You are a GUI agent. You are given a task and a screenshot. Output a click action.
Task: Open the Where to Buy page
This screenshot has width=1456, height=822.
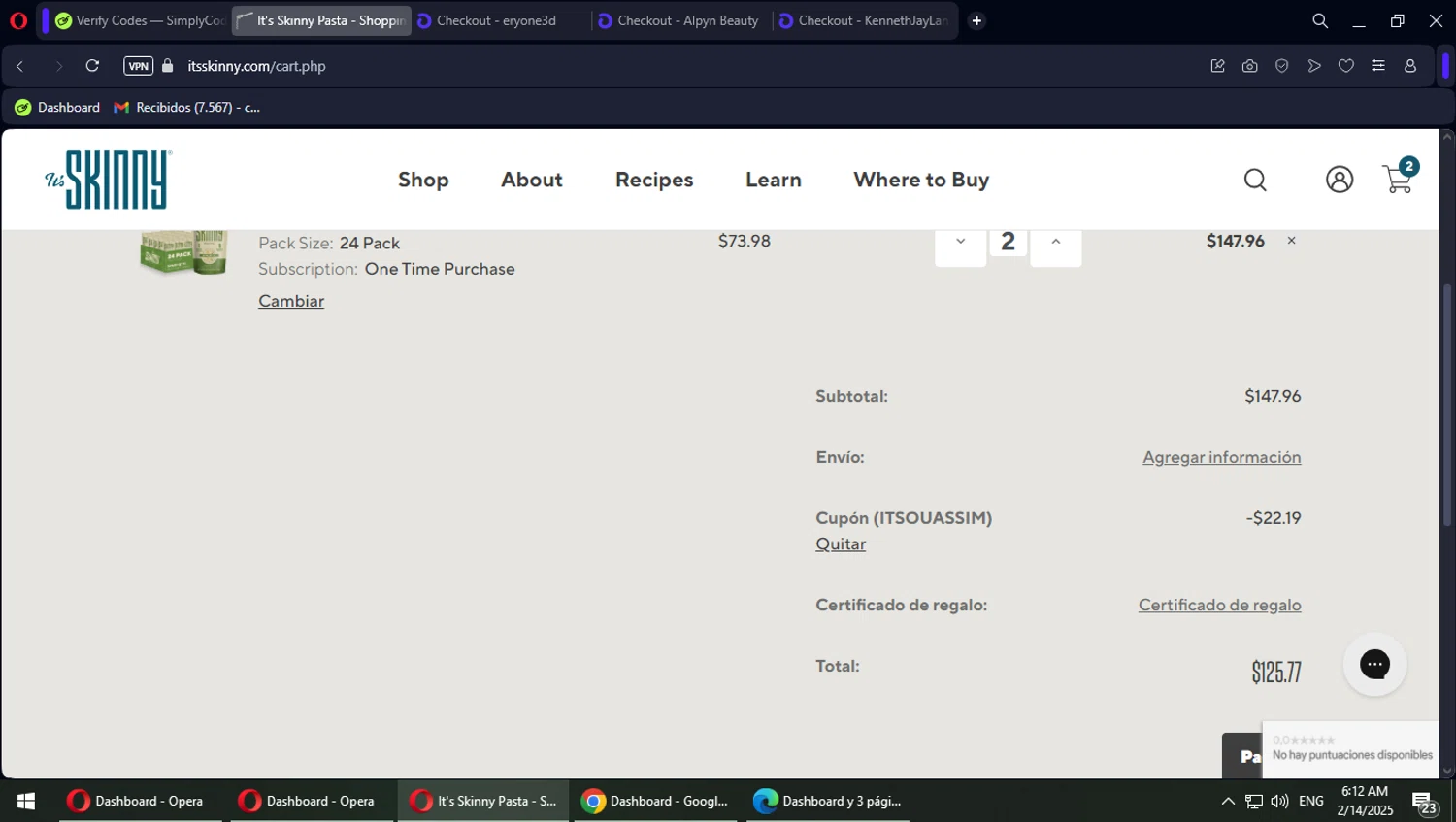[921, 180]
